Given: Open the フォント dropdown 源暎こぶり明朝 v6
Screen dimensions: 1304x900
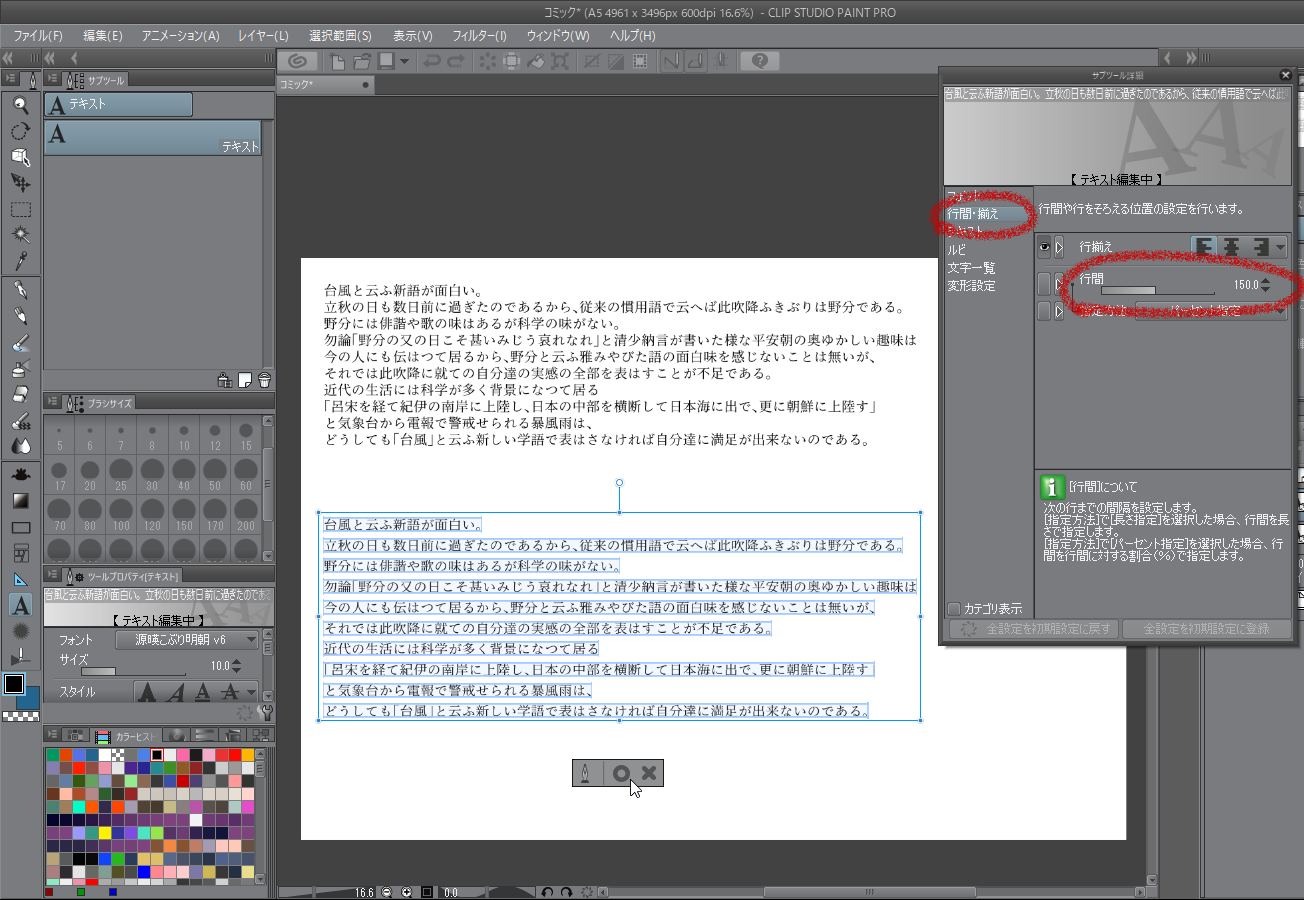Looking at the screenshot, I should coord(187,640).
